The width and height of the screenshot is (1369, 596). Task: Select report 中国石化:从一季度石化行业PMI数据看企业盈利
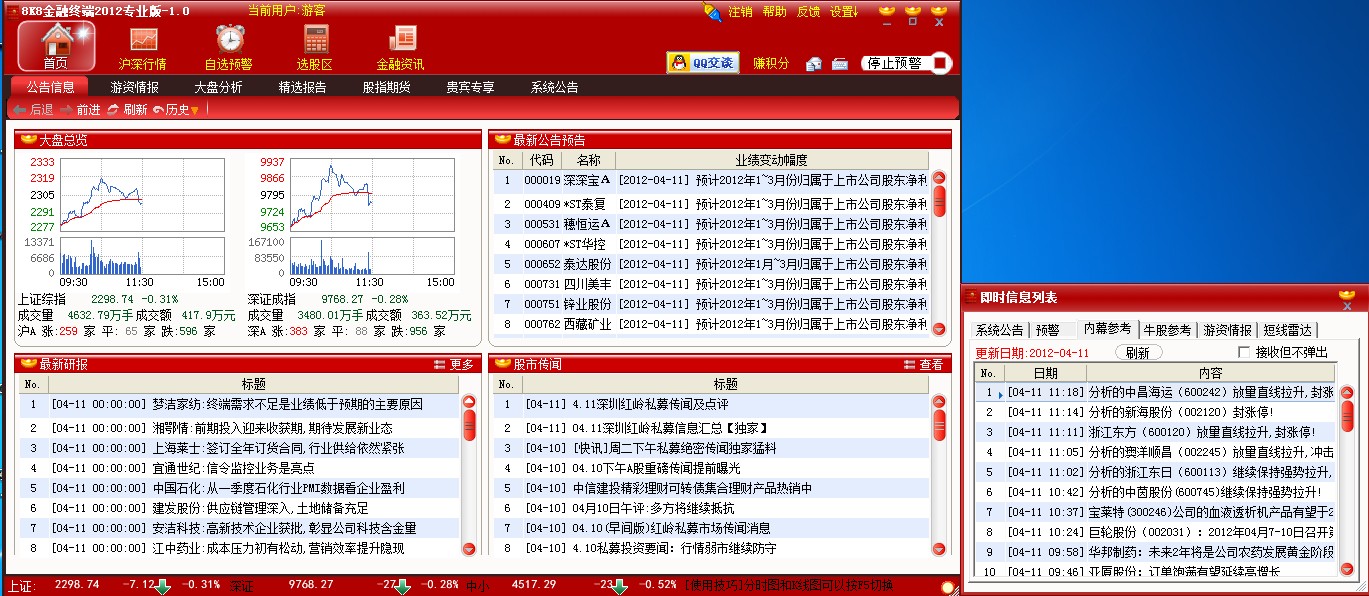pyautogui.click(x=239, y=488)
